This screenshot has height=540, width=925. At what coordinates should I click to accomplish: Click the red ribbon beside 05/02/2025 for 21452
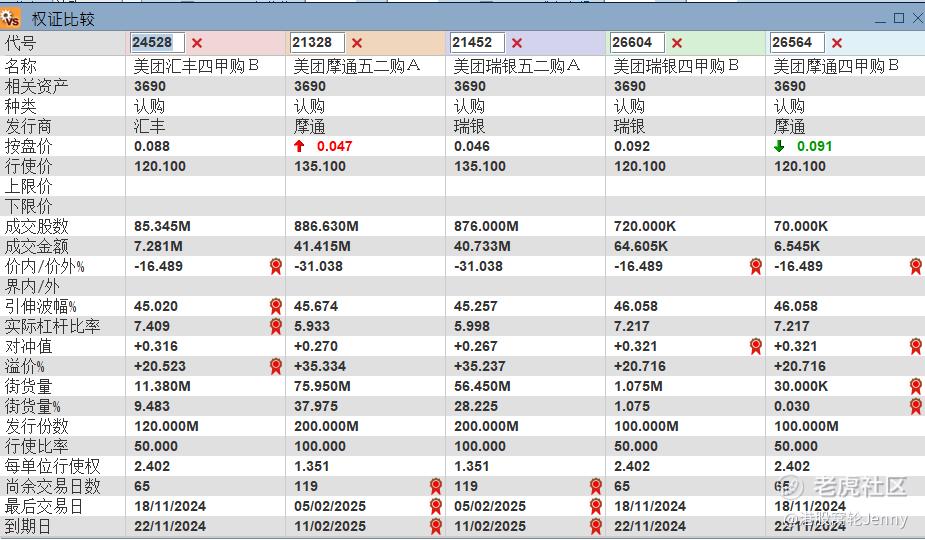(596, 506)
